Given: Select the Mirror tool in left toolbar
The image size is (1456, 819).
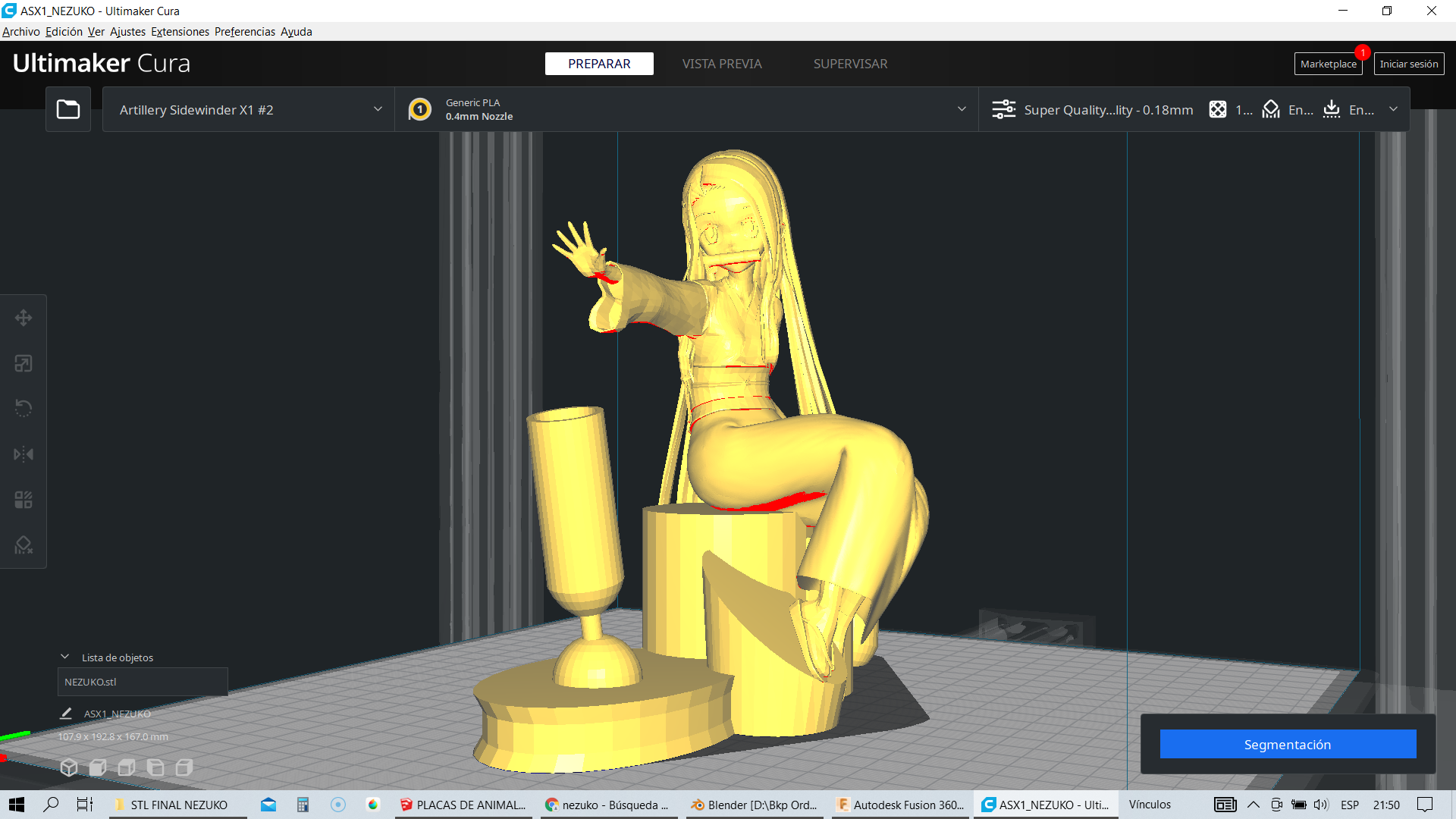Looking at the screenshot, I should 24,454.
